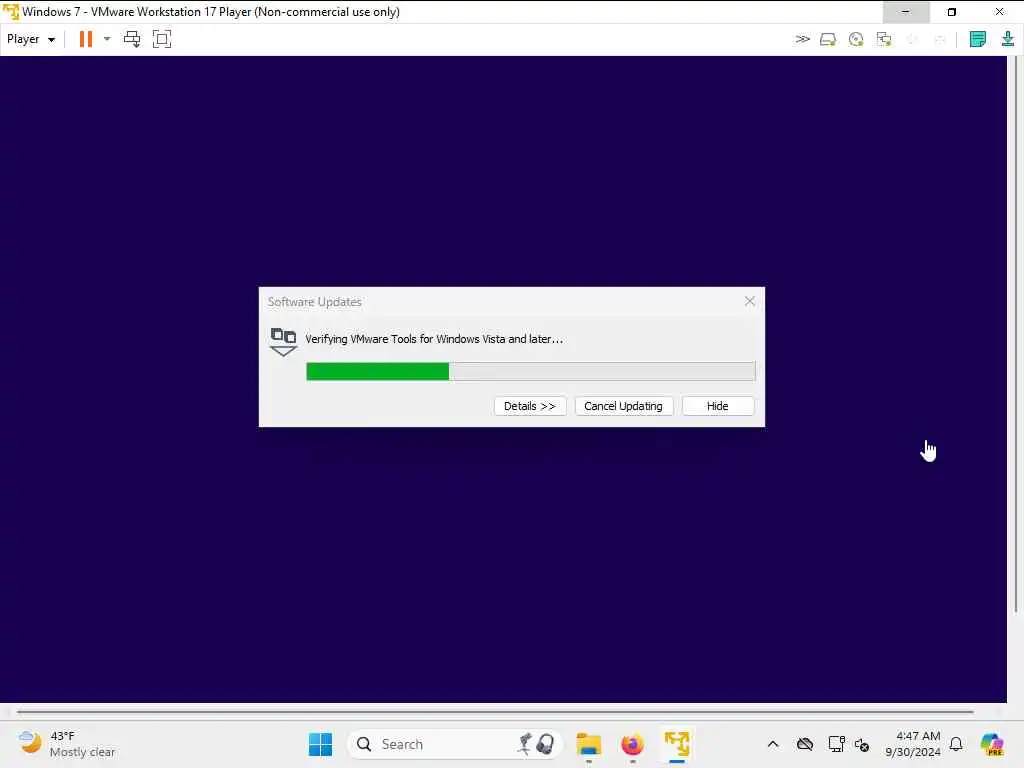
Task: Click the muted volume tray icon
Action: [x=862, y=744]
